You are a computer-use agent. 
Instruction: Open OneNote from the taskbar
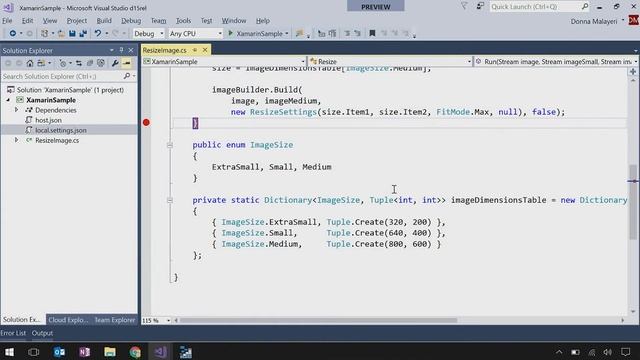point(84,352)
